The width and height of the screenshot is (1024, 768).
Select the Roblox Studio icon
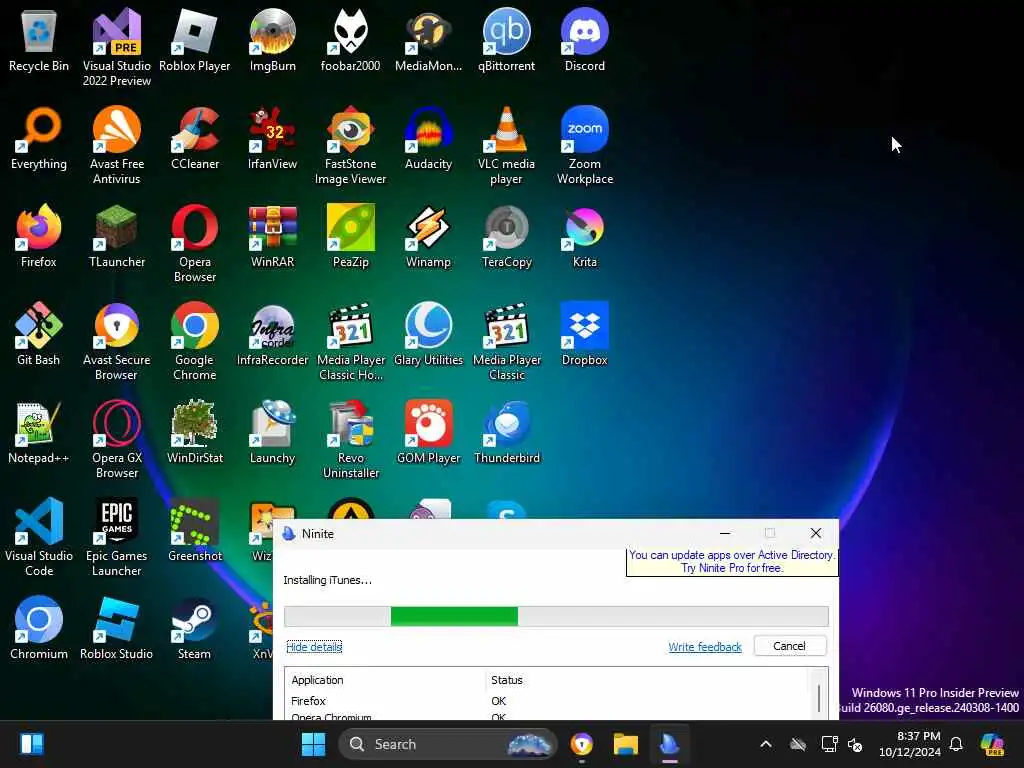tap(116, 628)
